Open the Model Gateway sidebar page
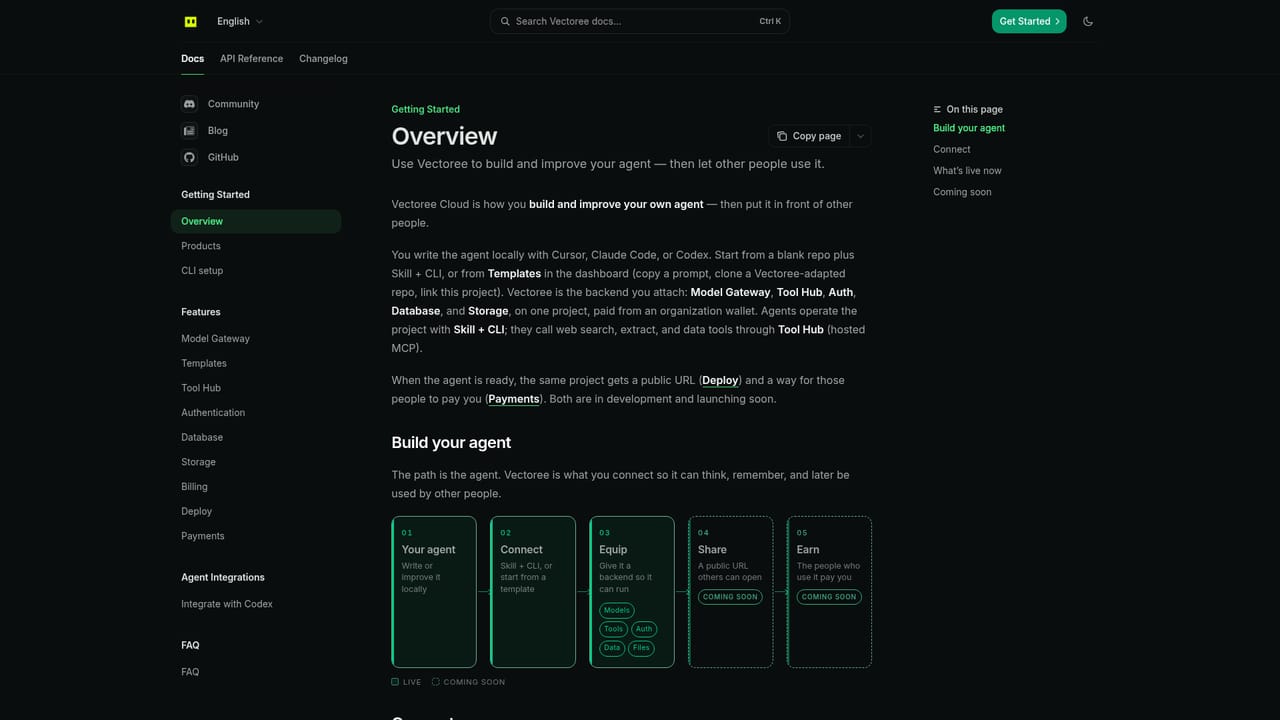 pyautogui.click(x=256, y=339)
